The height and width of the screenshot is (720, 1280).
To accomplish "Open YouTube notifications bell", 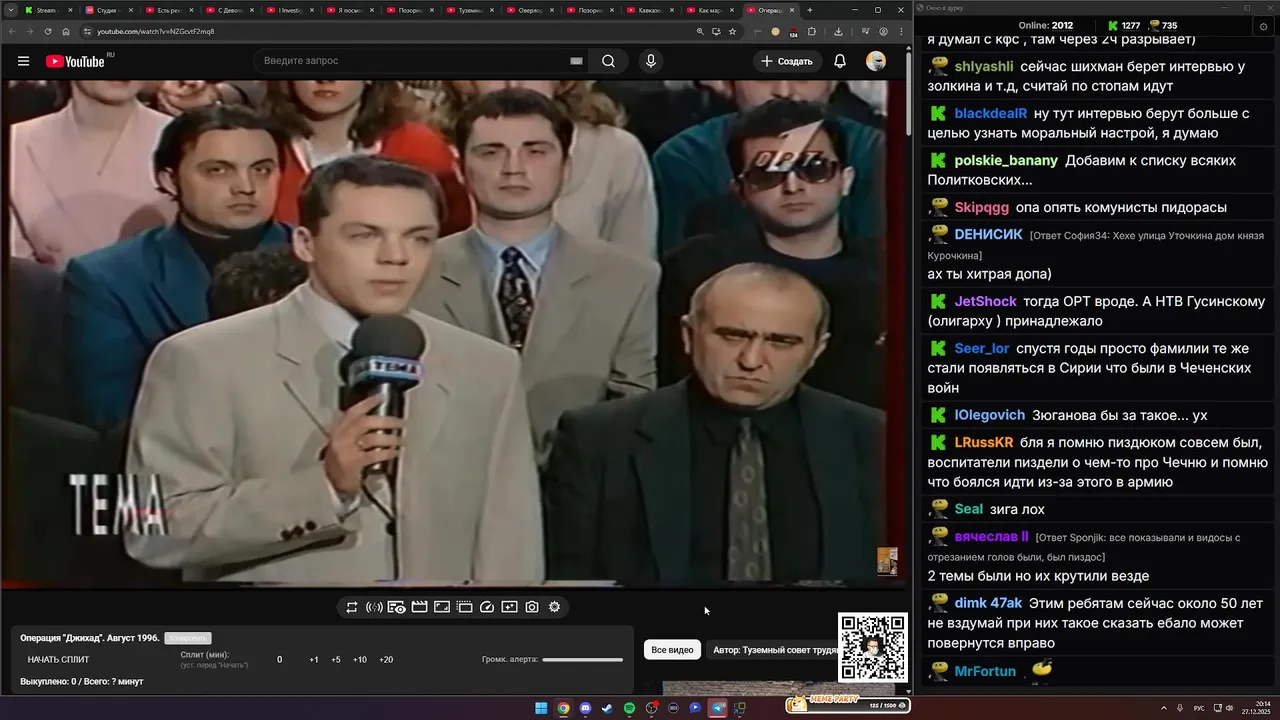I will click(x=840, y=61).
